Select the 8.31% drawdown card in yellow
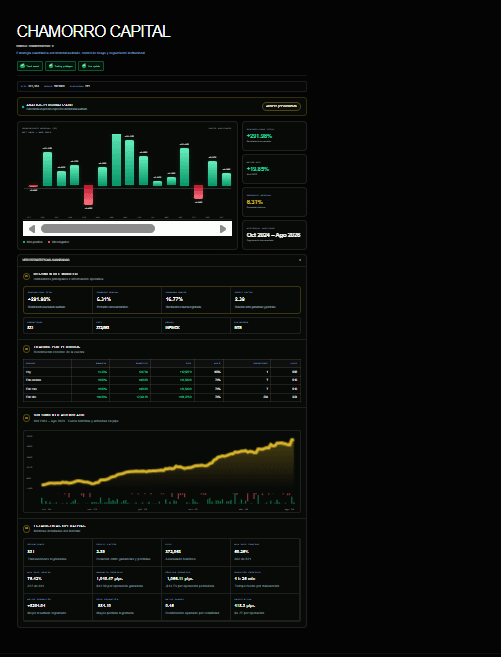Viewport: 501px width, 657px height. coord(274,202)
